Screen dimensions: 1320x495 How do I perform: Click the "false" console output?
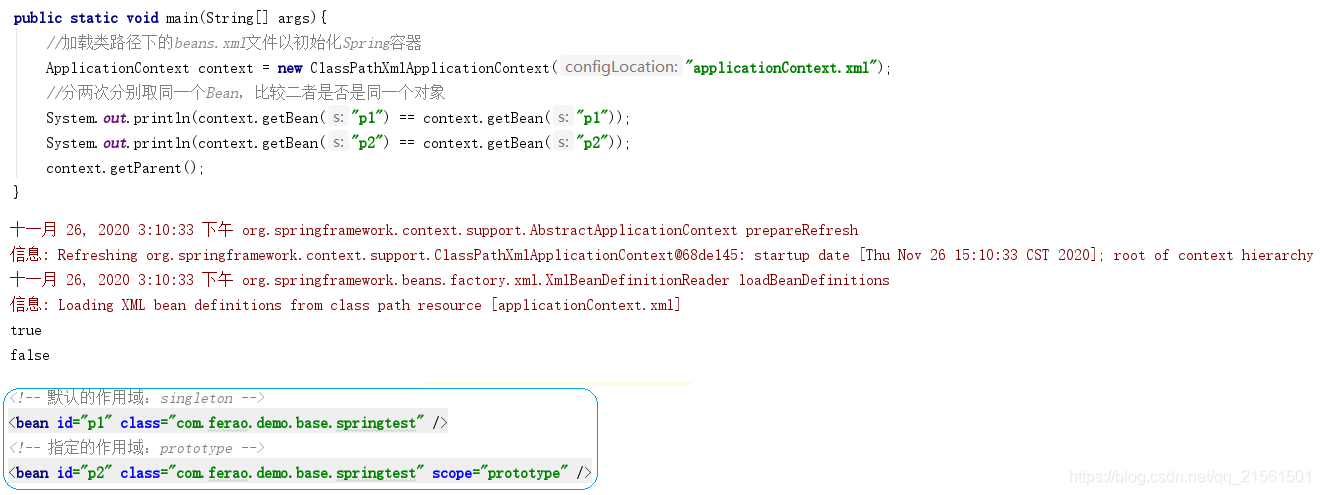[30, 355]
